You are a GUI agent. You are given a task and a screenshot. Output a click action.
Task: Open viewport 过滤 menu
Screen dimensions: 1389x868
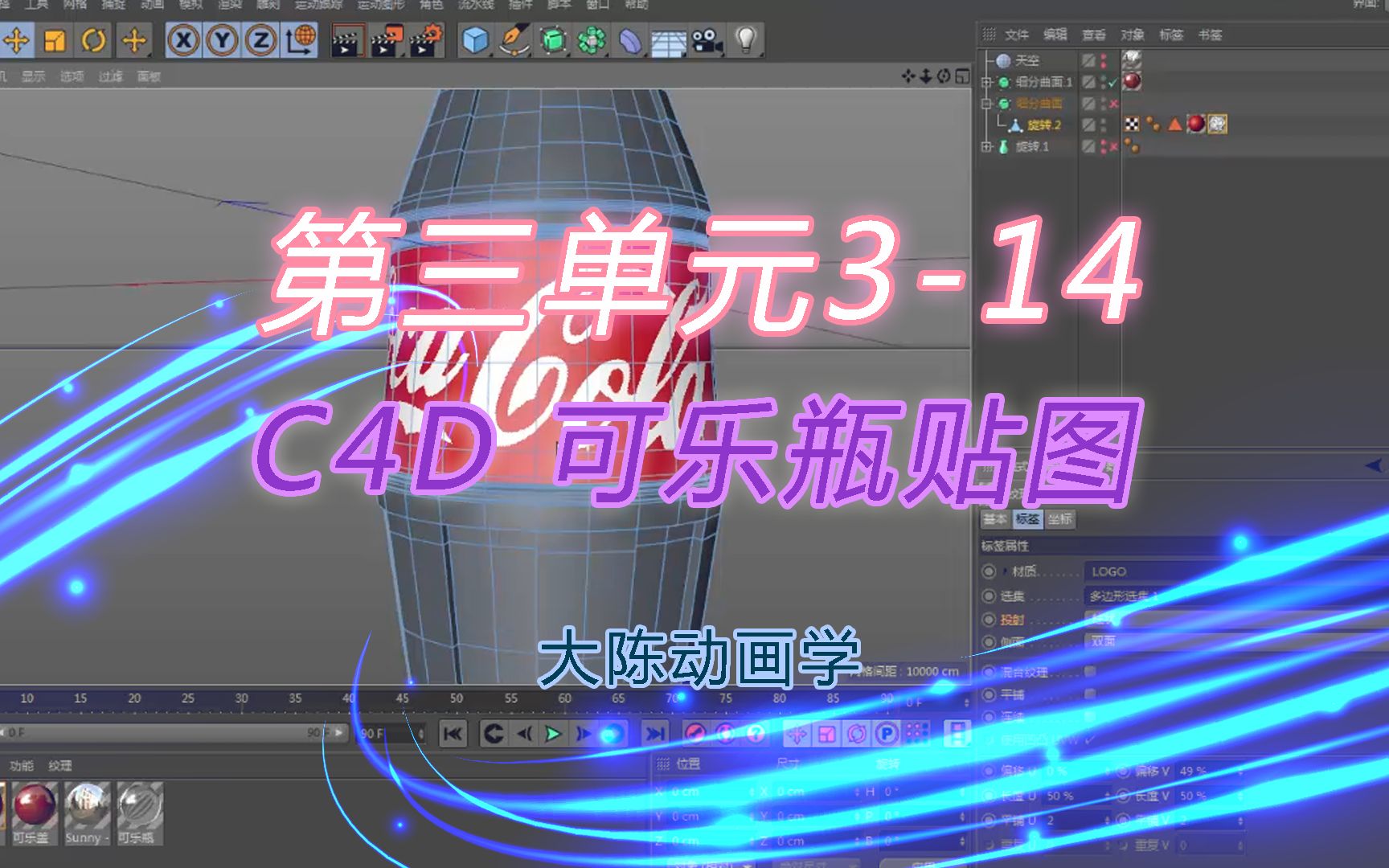(x=111, y=76)
